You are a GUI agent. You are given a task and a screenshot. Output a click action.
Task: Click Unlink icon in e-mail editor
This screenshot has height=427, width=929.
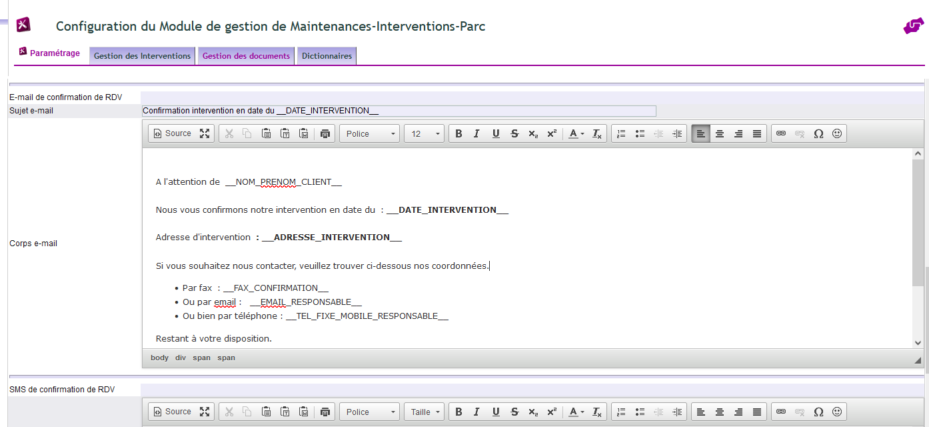(x=799, y=134)
